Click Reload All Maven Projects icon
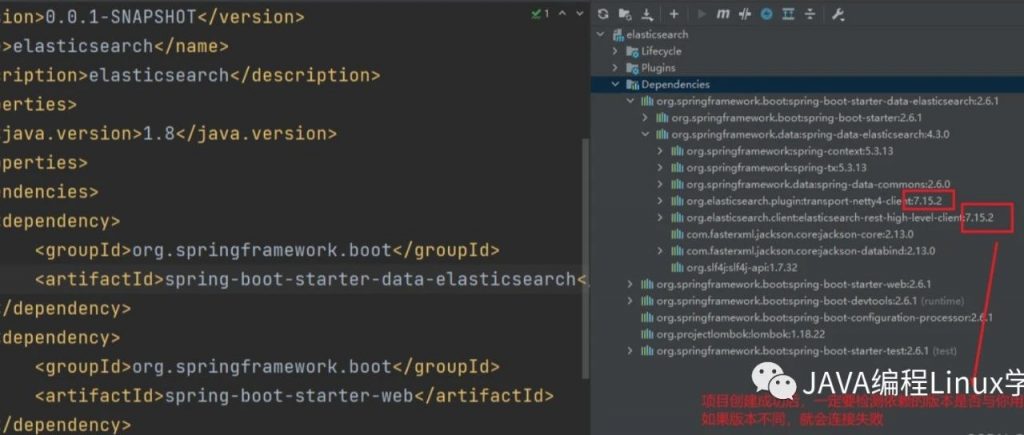 (603, 14)
